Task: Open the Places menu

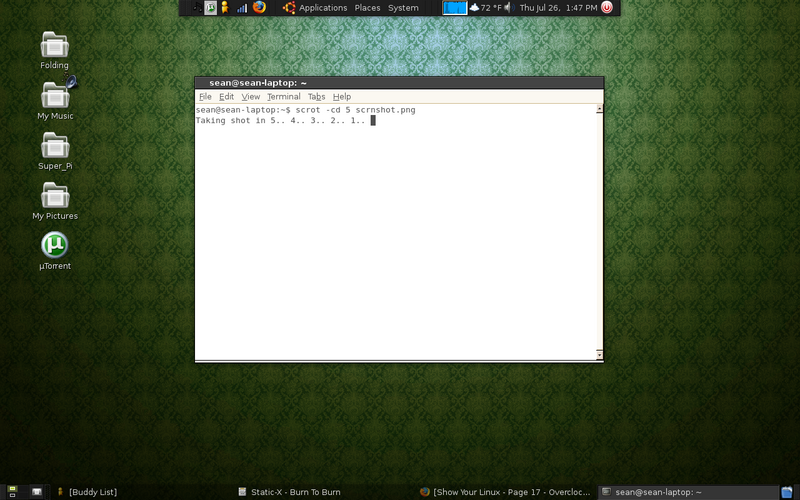Action: (367, 8)
